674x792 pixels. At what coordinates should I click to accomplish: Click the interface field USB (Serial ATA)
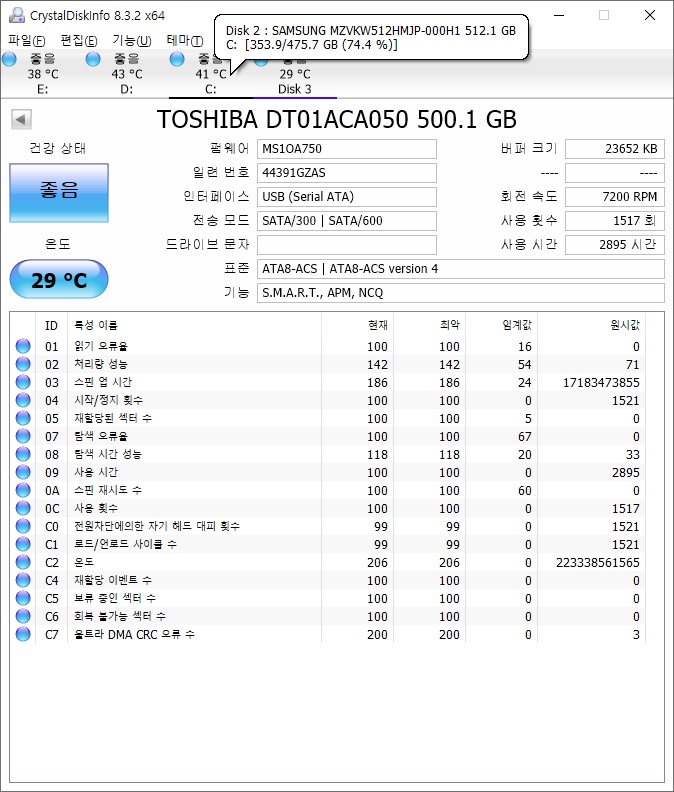[347, 196]
